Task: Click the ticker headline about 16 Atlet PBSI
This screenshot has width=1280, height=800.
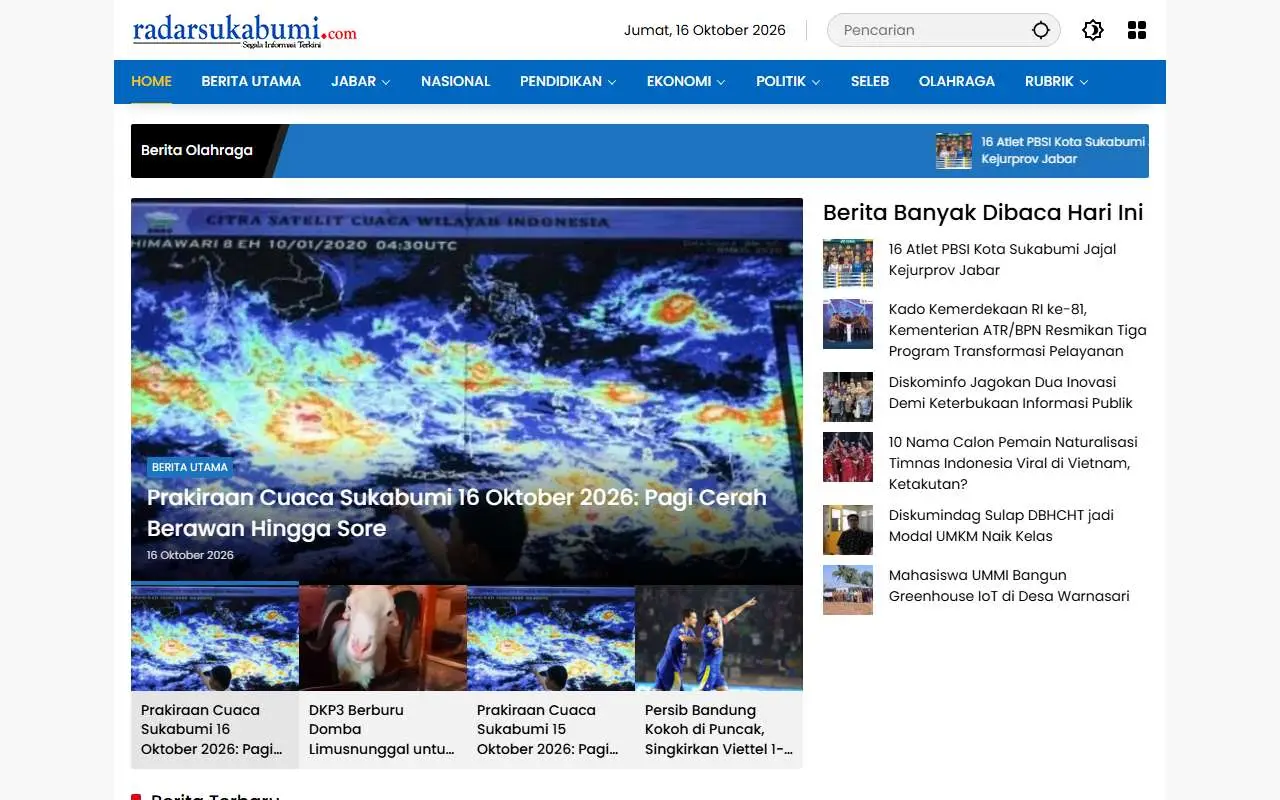Action: [x=1063, y=150]
